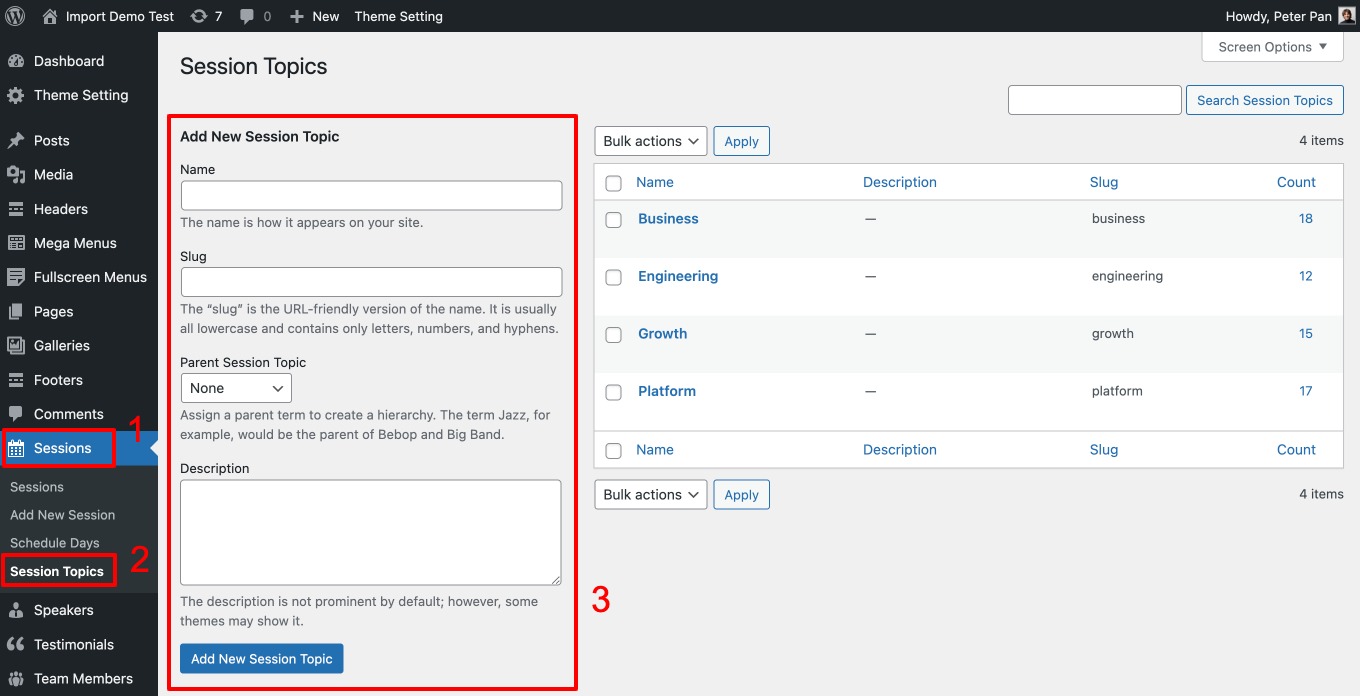This screenshot has height=696, width=1360.
Task: Select the Media sidebar icon
Action: pos(22,174)
